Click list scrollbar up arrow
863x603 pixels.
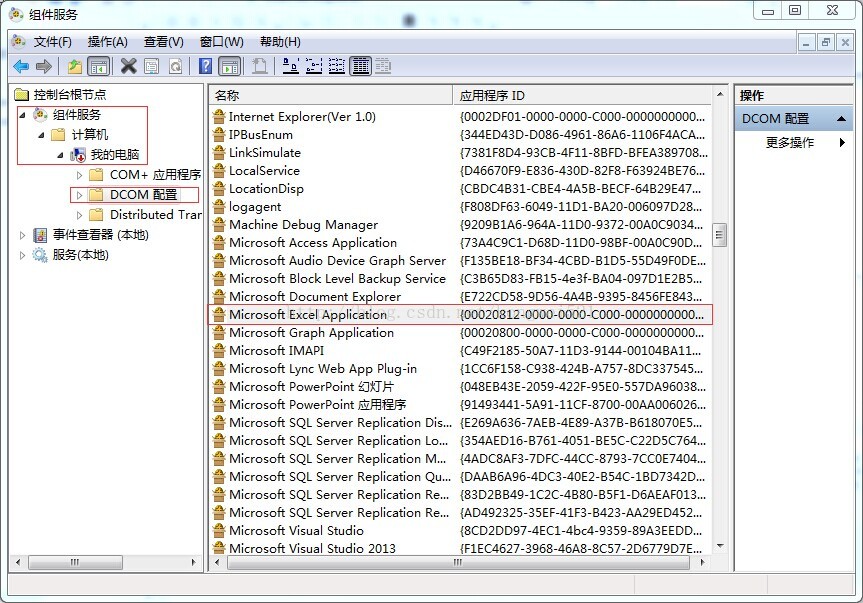(719, 95)
